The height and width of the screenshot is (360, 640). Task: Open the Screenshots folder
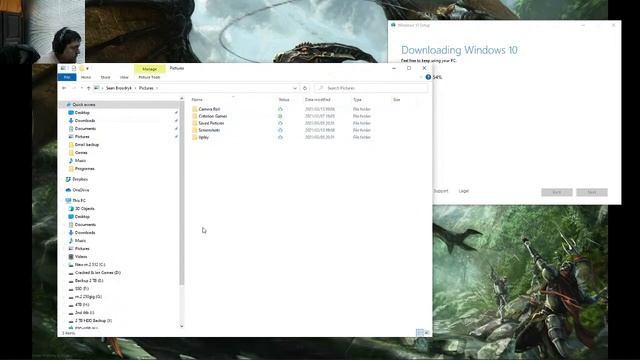point(209,130)
